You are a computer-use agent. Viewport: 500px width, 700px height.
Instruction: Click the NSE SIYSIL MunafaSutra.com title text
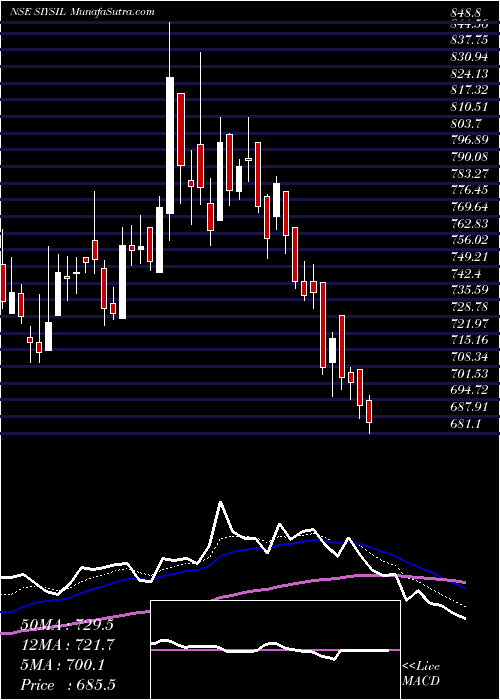tap(82, 12)
